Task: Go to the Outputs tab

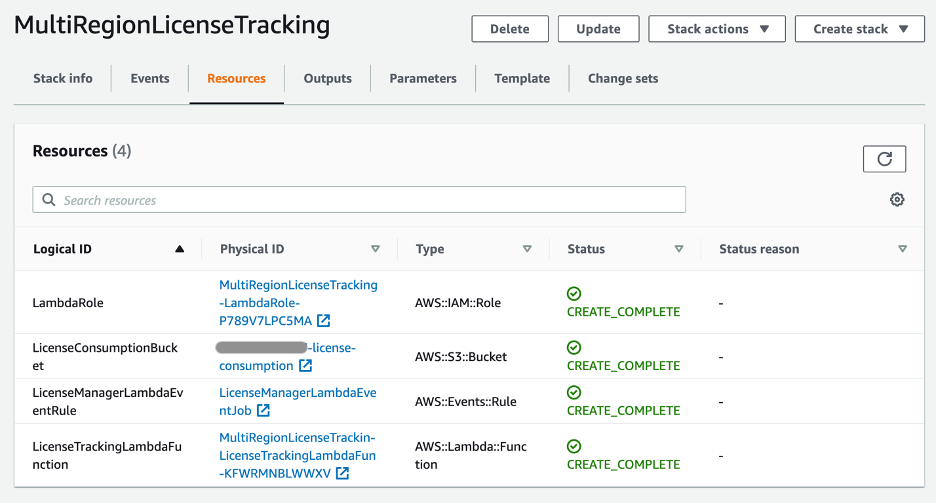Action: 328,78
